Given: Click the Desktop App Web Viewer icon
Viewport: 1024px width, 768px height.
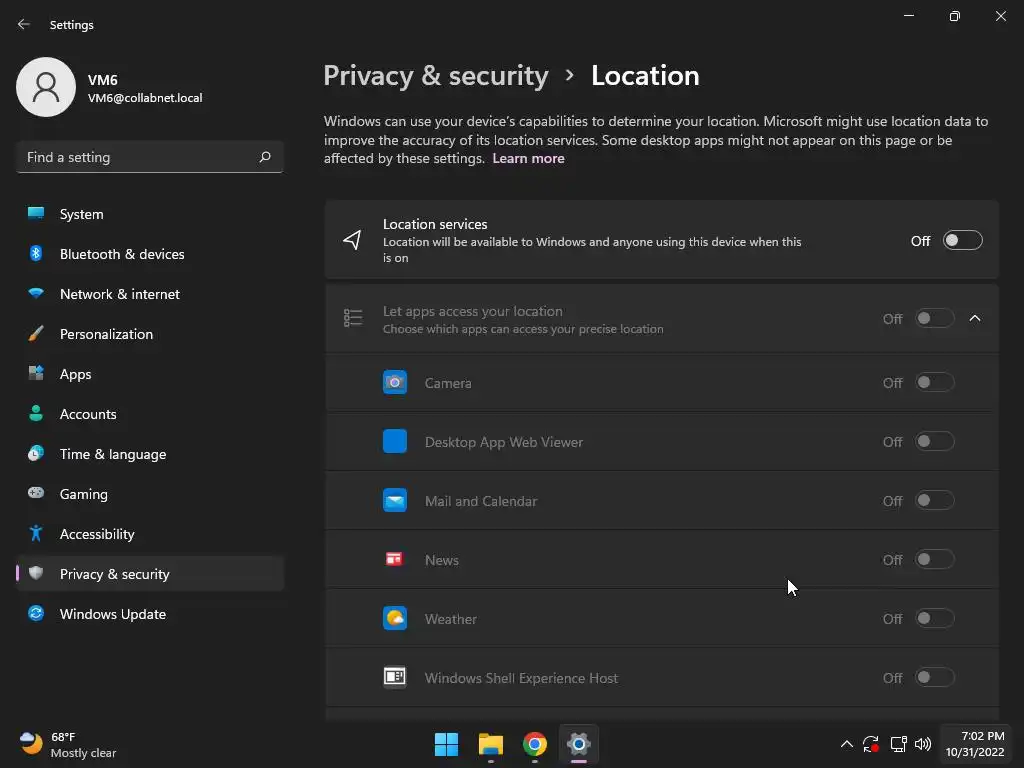Looking at the screenshot, I should point(394,441).
